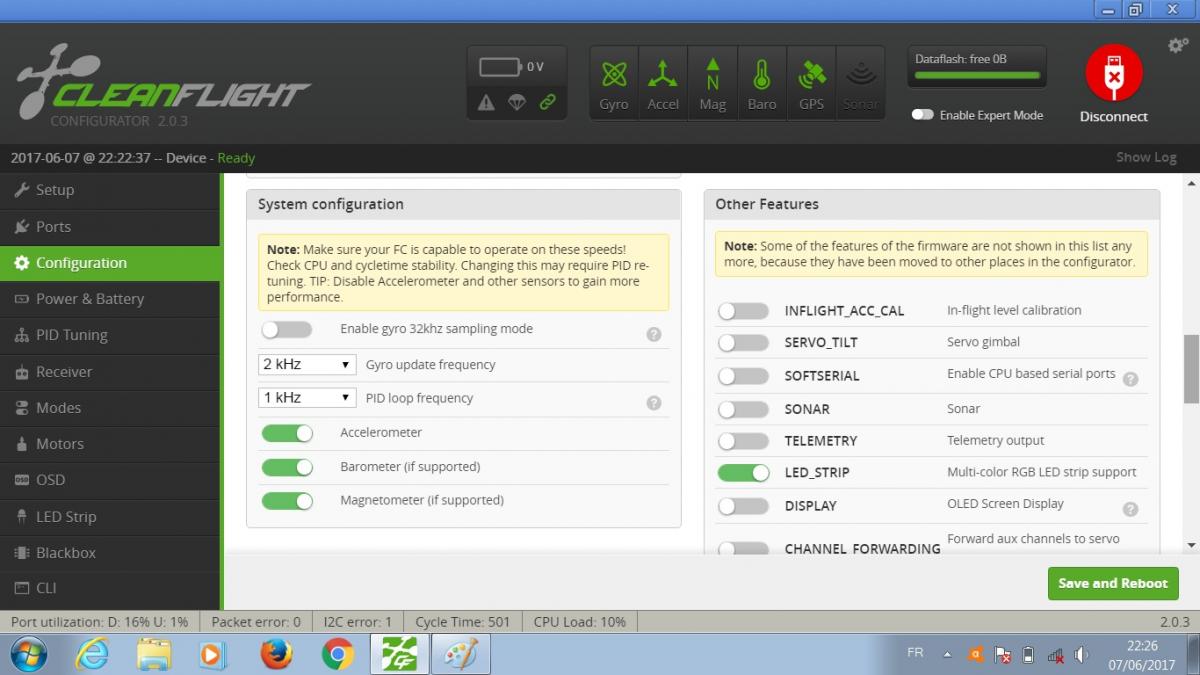The height and width of the screenshot is (675, 1200).
Task: Click help icon beside PID loop frequency
Action: 653,403
